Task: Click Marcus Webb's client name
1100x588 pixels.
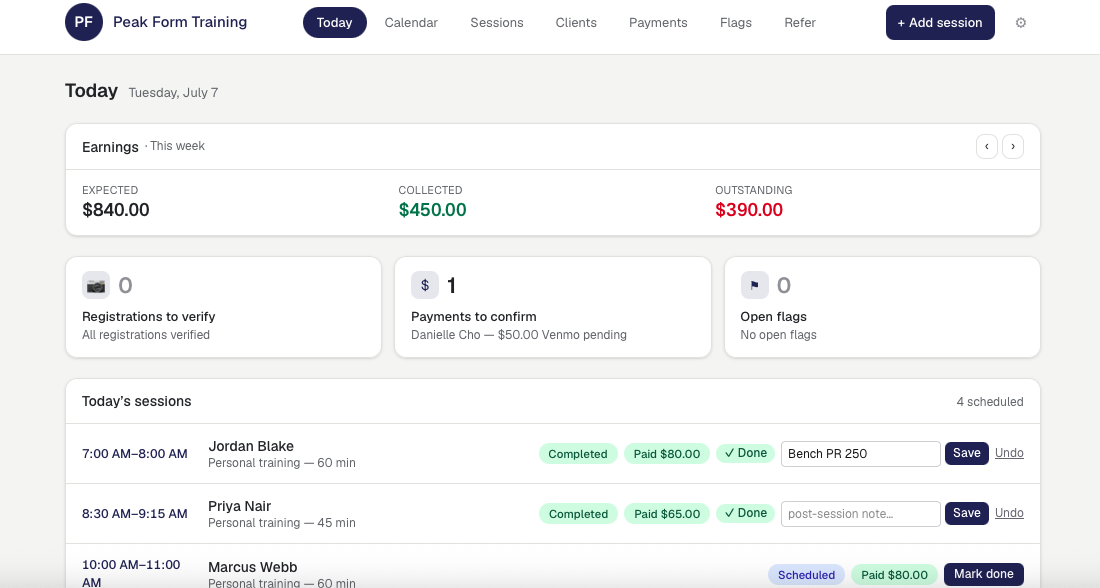Action: (x=253, y=567)
